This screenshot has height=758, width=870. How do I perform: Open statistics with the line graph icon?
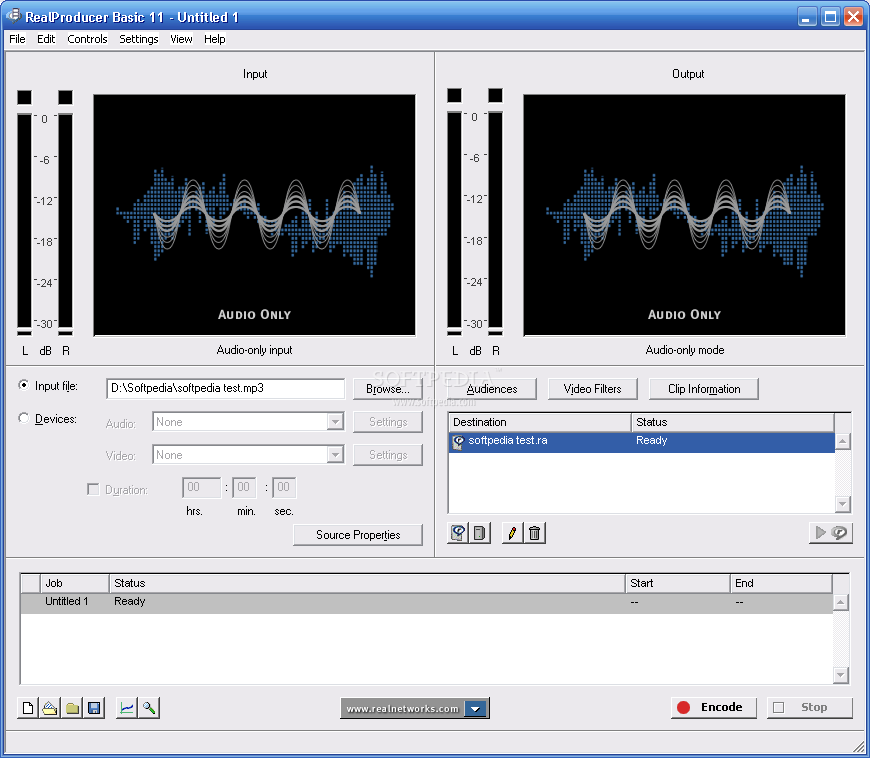click(x=127, y=708)
